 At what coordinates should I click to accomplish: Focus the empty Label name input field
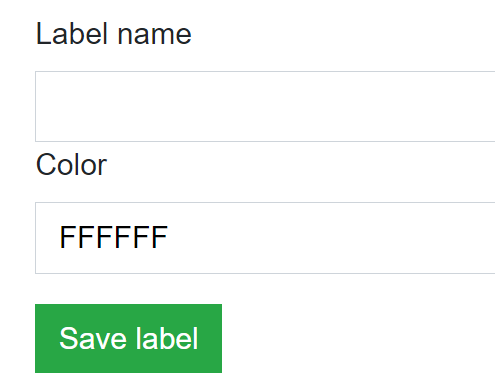(265, 106)
